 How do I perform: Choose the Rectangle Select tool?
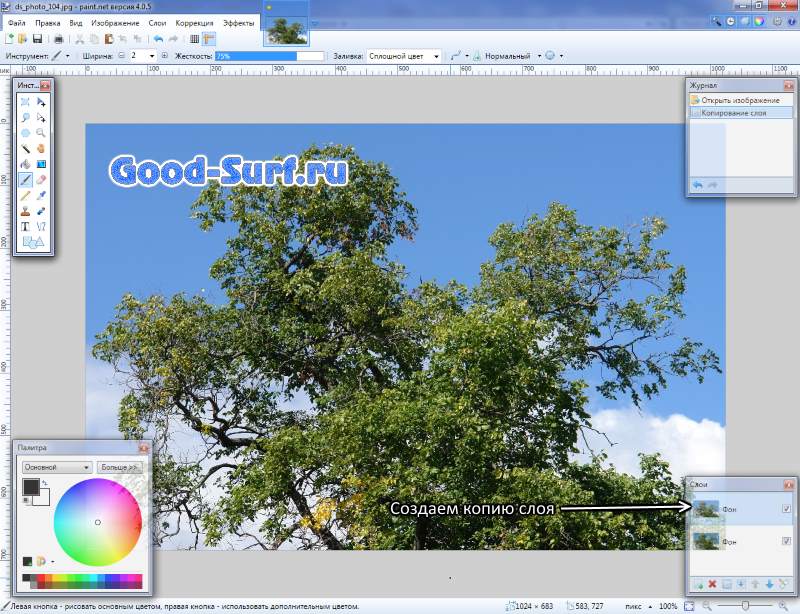pos(25,102)
